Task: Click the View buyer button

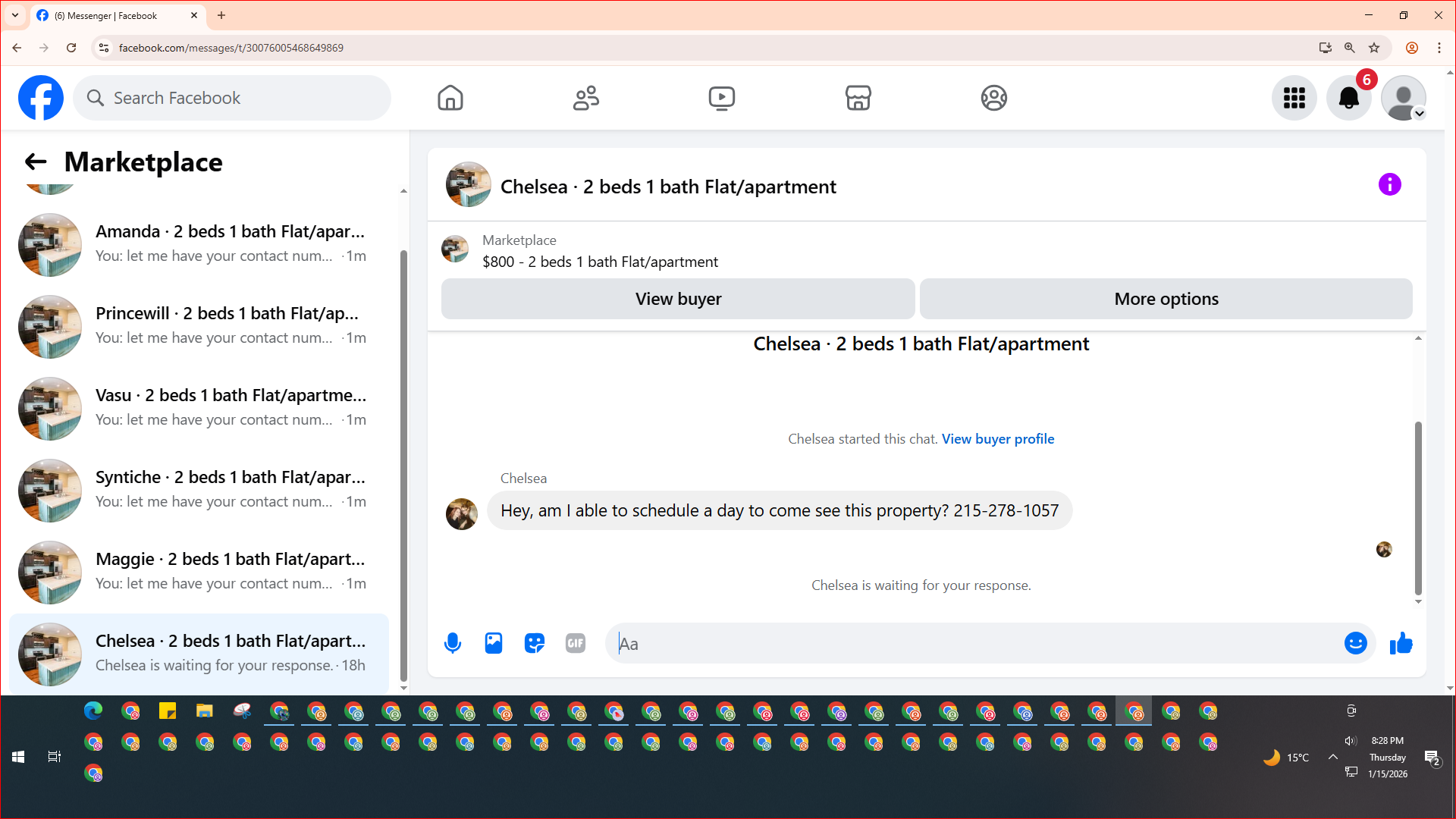Action: point(678,299)
